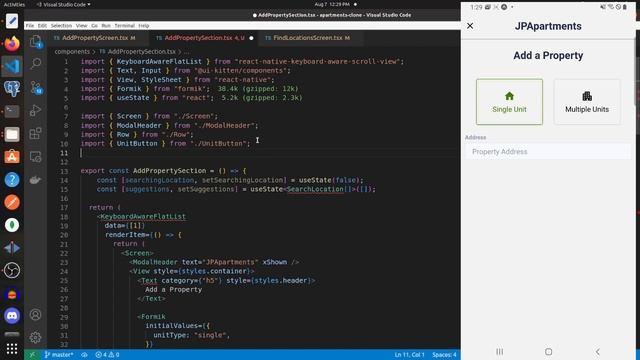Open the clock showing Aug 7
The width and height of the screenshot is (640, 360).
point(332,4)
